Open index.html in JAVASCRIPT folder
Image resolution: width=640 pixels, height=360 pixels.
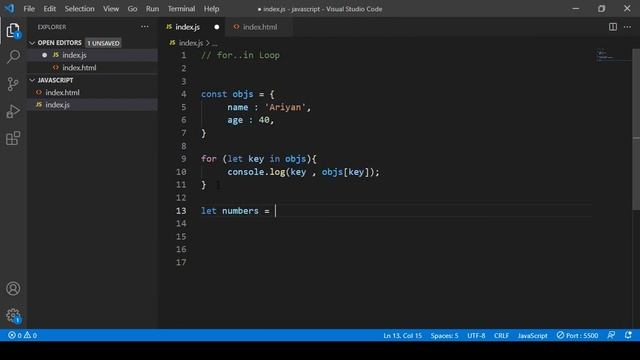tap(93, 93)
